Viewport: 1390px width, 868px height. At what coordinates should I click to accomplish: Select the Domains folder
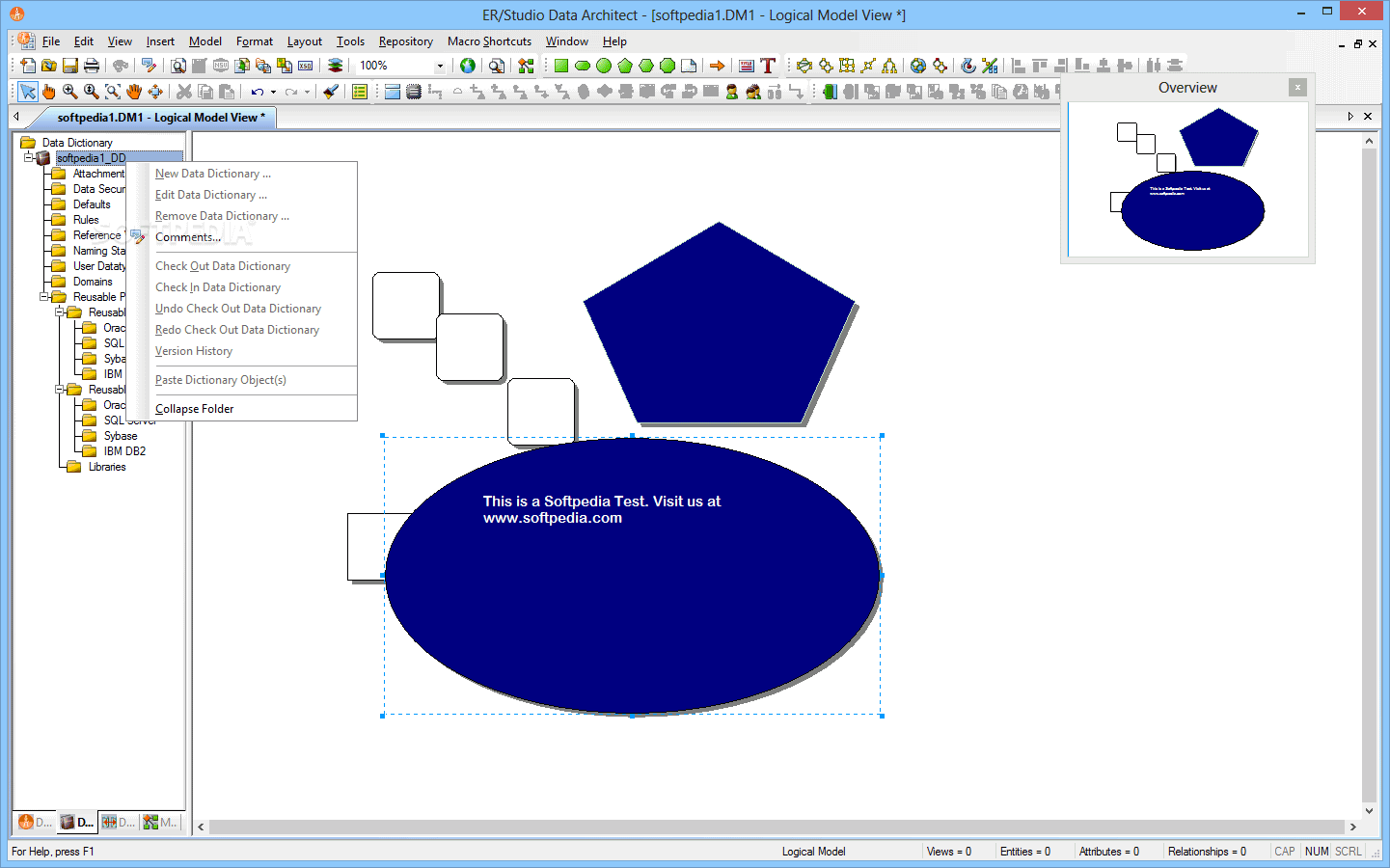93,282
